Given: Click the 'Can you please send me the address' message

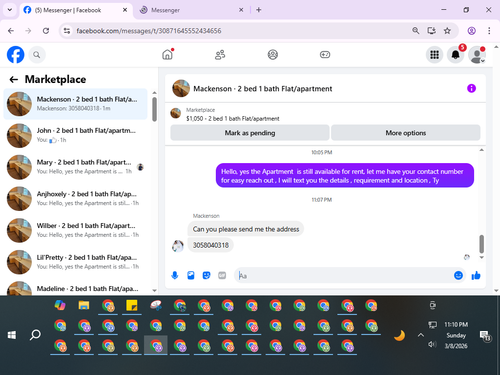Looking at the screenshot, I should (x=246, y=229).
